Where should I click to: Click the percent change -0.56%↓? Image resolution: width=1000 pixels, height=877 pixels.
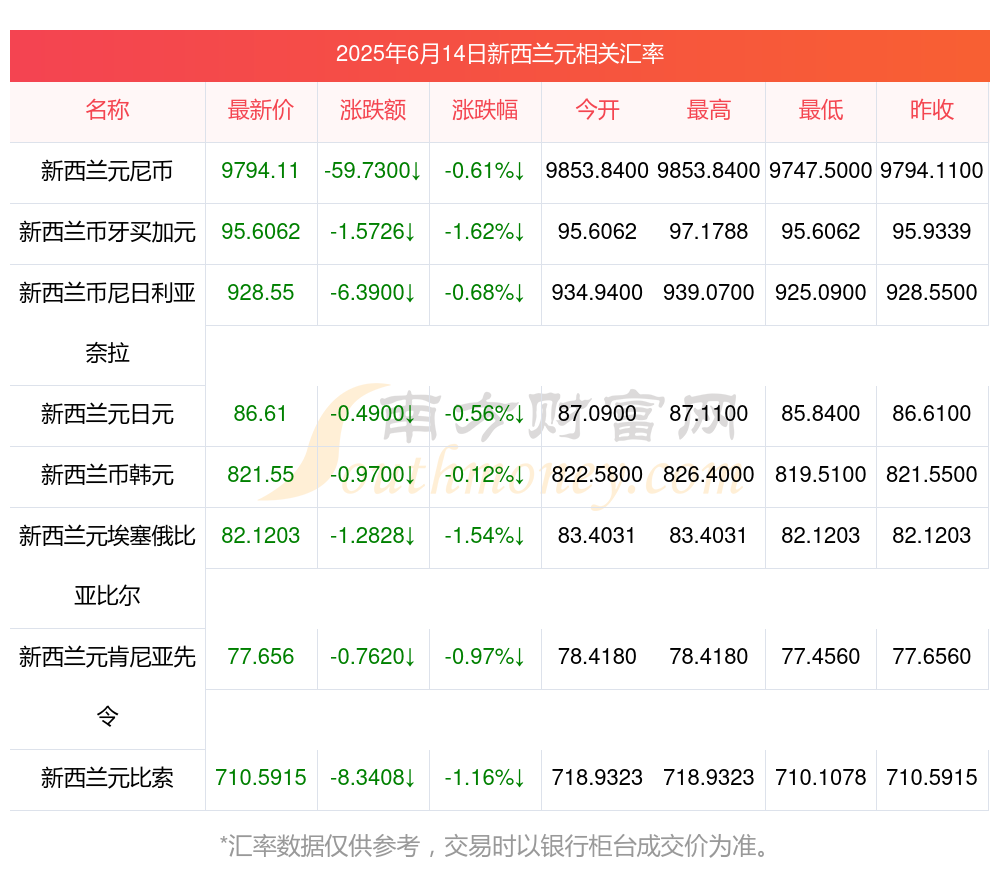point(485,413)
